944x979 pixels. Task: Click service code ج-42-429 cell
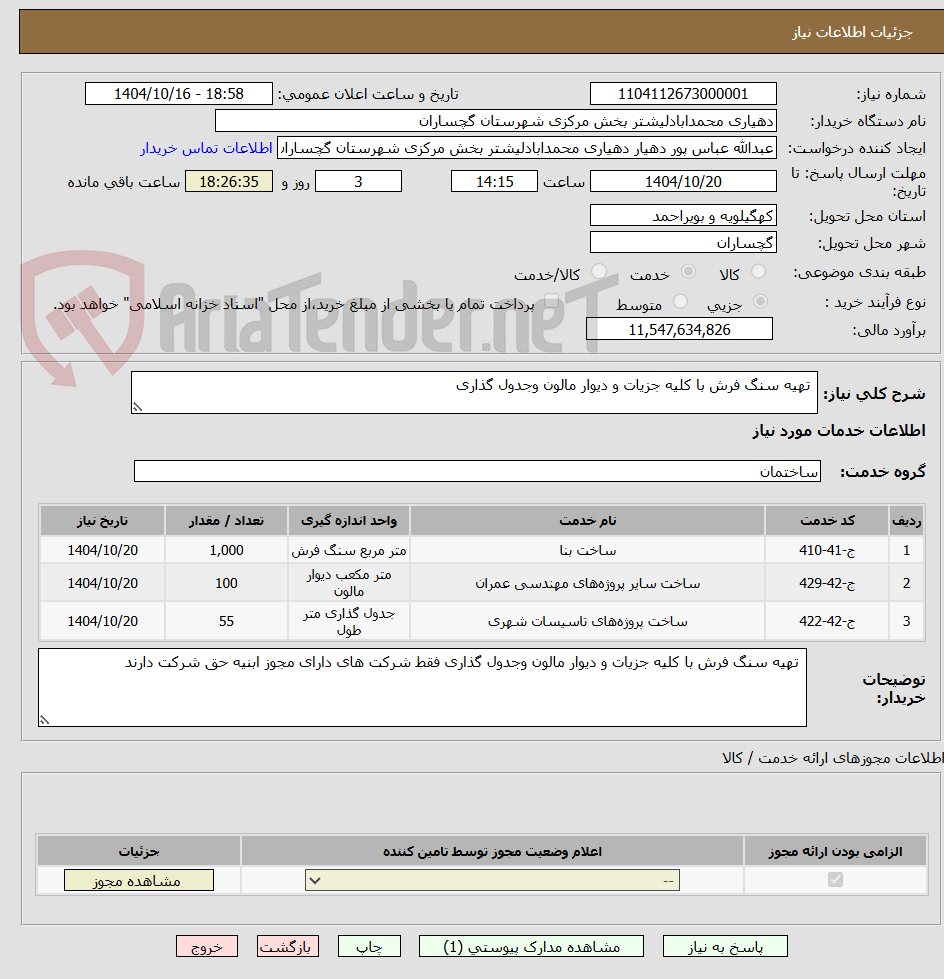coord(827,583)
